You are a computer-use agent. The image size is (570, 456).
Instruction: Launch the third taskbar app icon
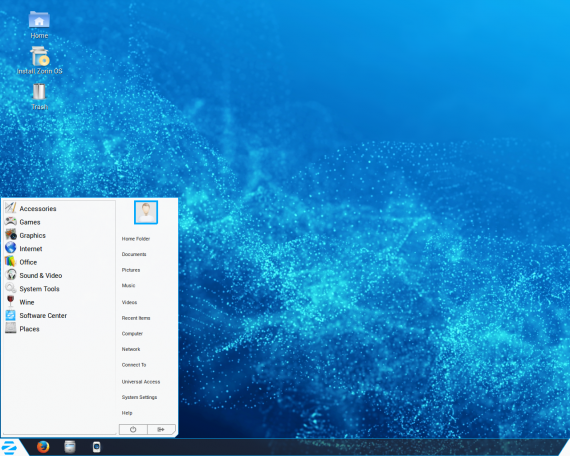(96, 447)
